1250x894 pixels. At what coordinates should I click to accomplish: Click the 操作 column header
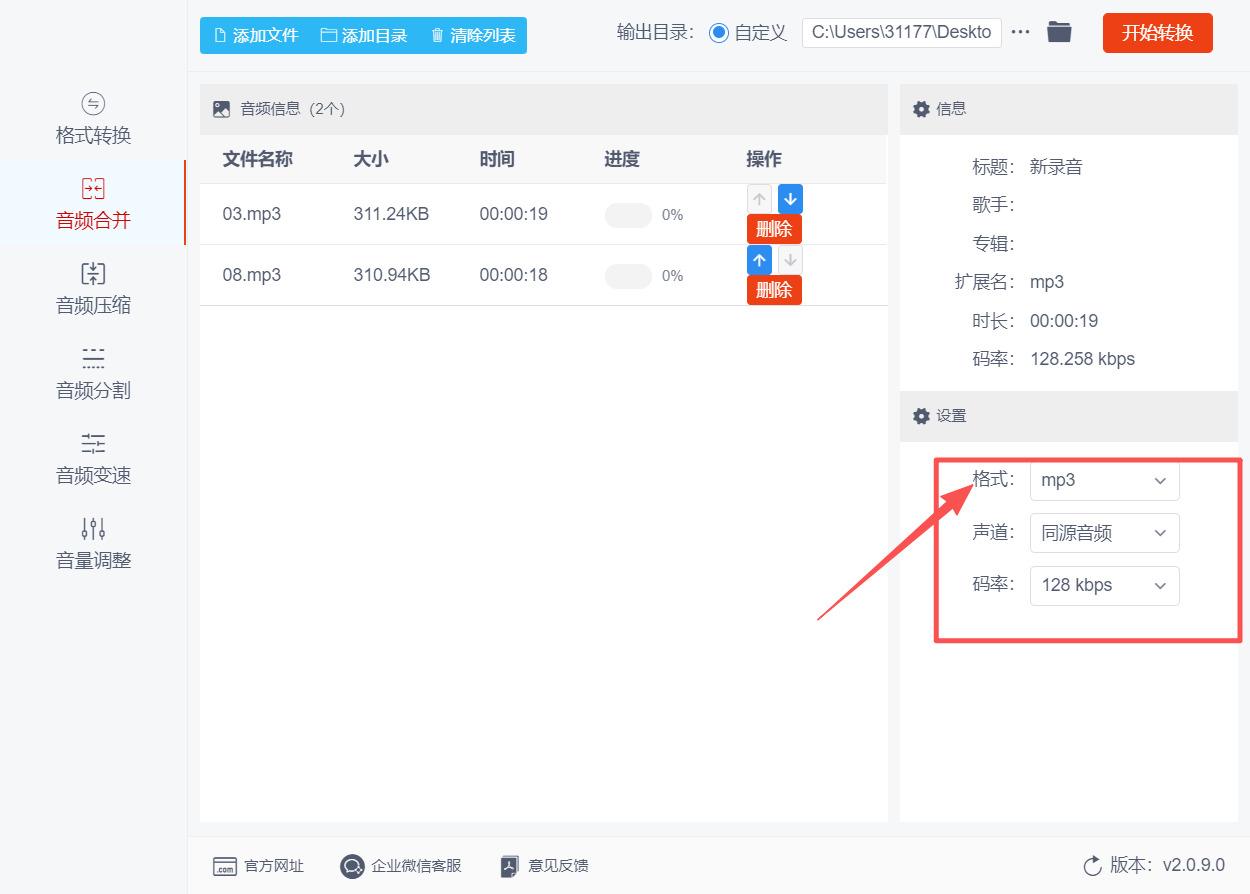pyautogui.click(x=764, y=159)
